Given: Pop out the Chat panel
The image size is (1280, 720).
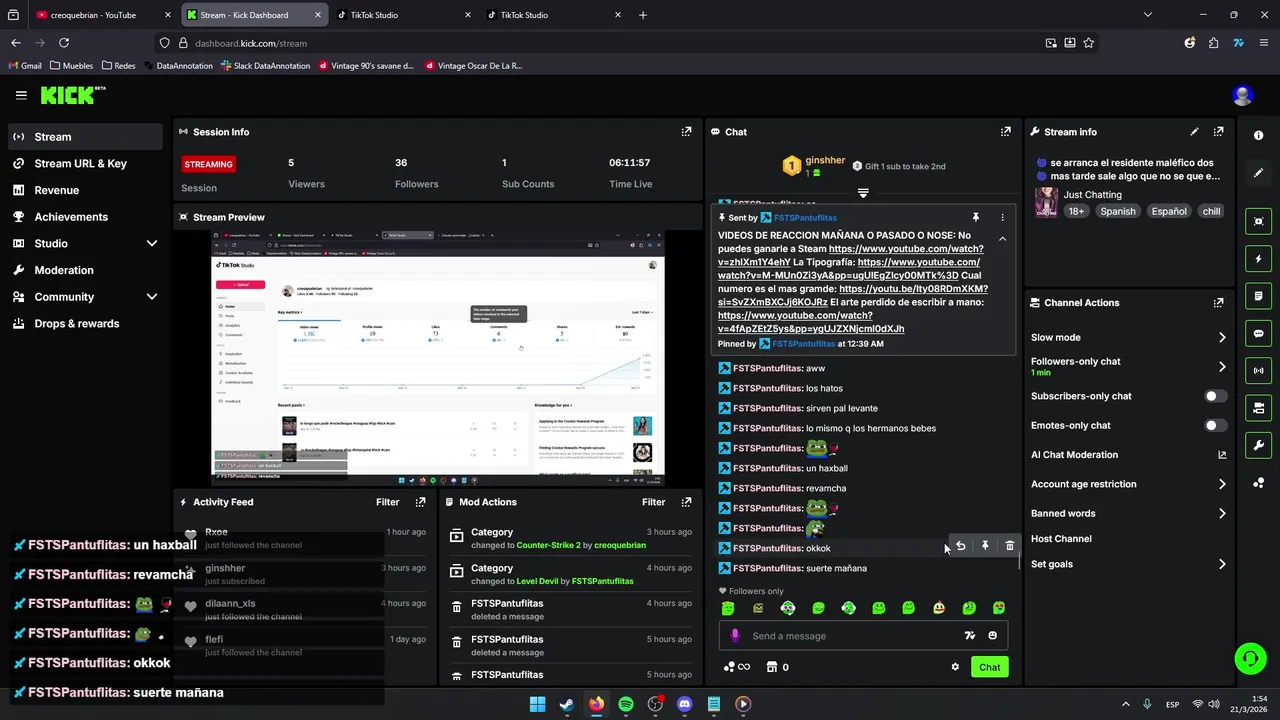Looking at the screenshot, I should [x=1005, y=132].
